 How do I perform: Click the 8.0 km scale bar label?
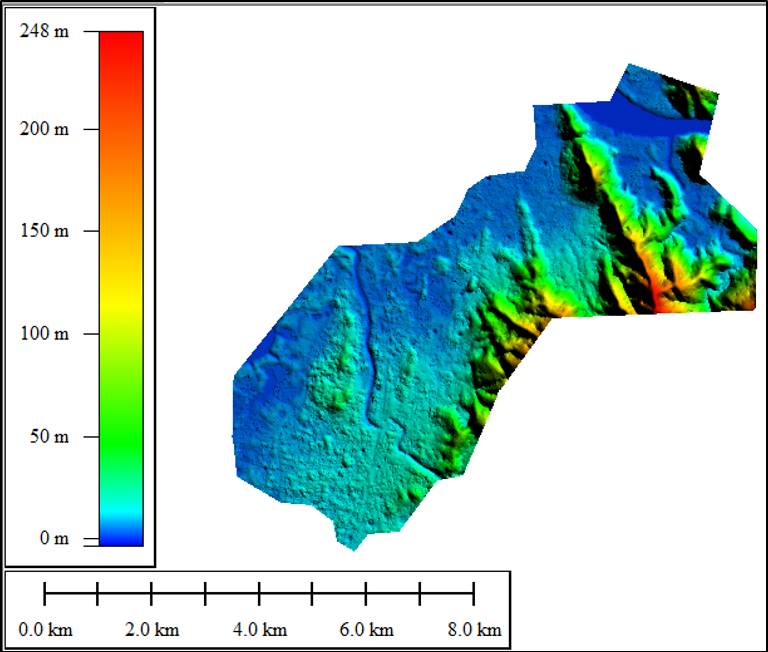(474, 630)
